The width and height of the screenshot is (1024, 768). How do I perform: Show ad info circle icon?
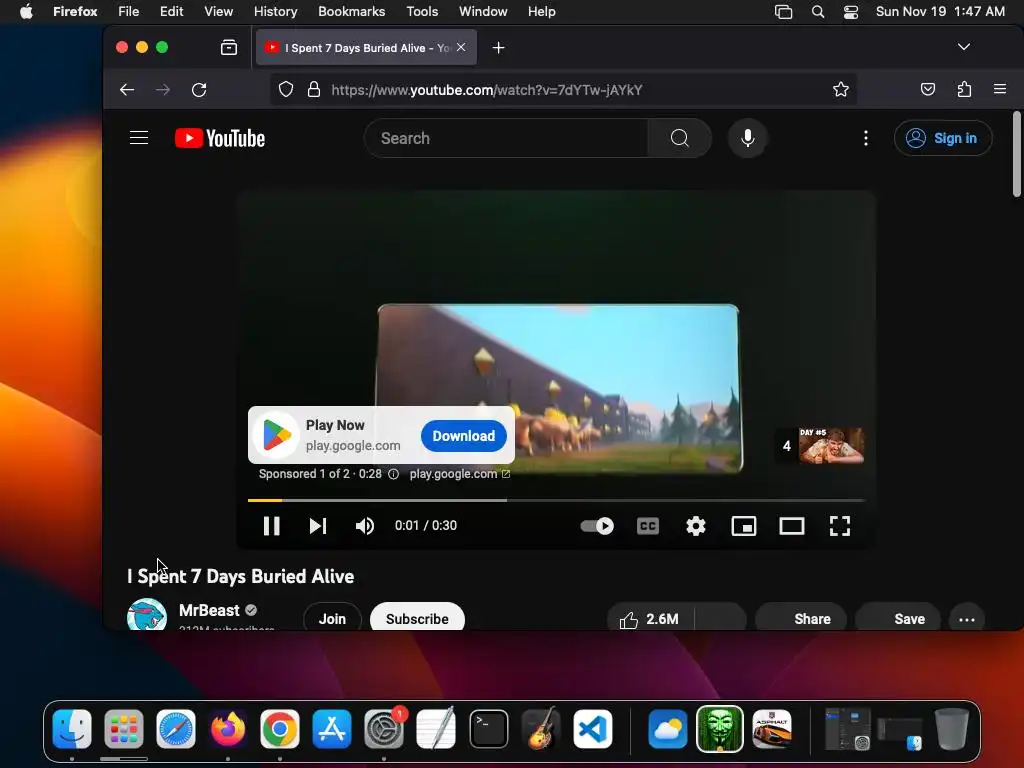click(393, 474)
